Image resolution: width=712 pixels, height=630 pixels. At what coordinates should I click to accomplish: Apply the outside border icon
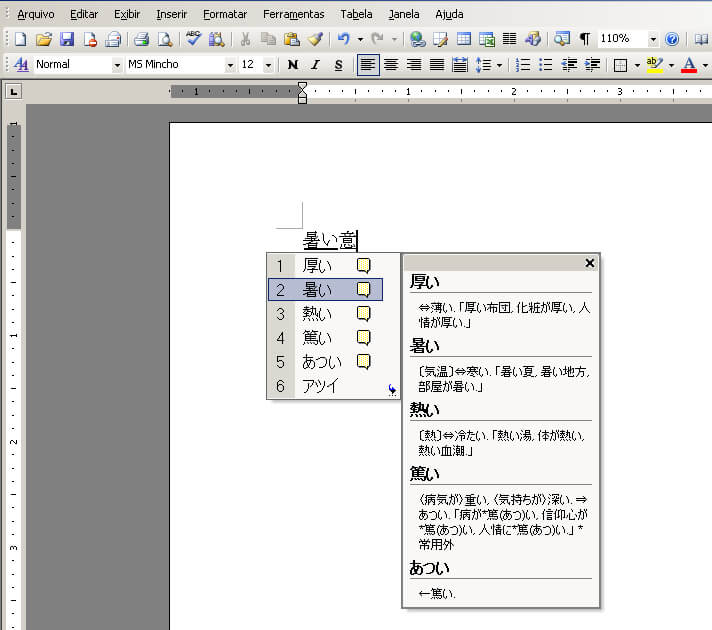click(x=620, y=65)
